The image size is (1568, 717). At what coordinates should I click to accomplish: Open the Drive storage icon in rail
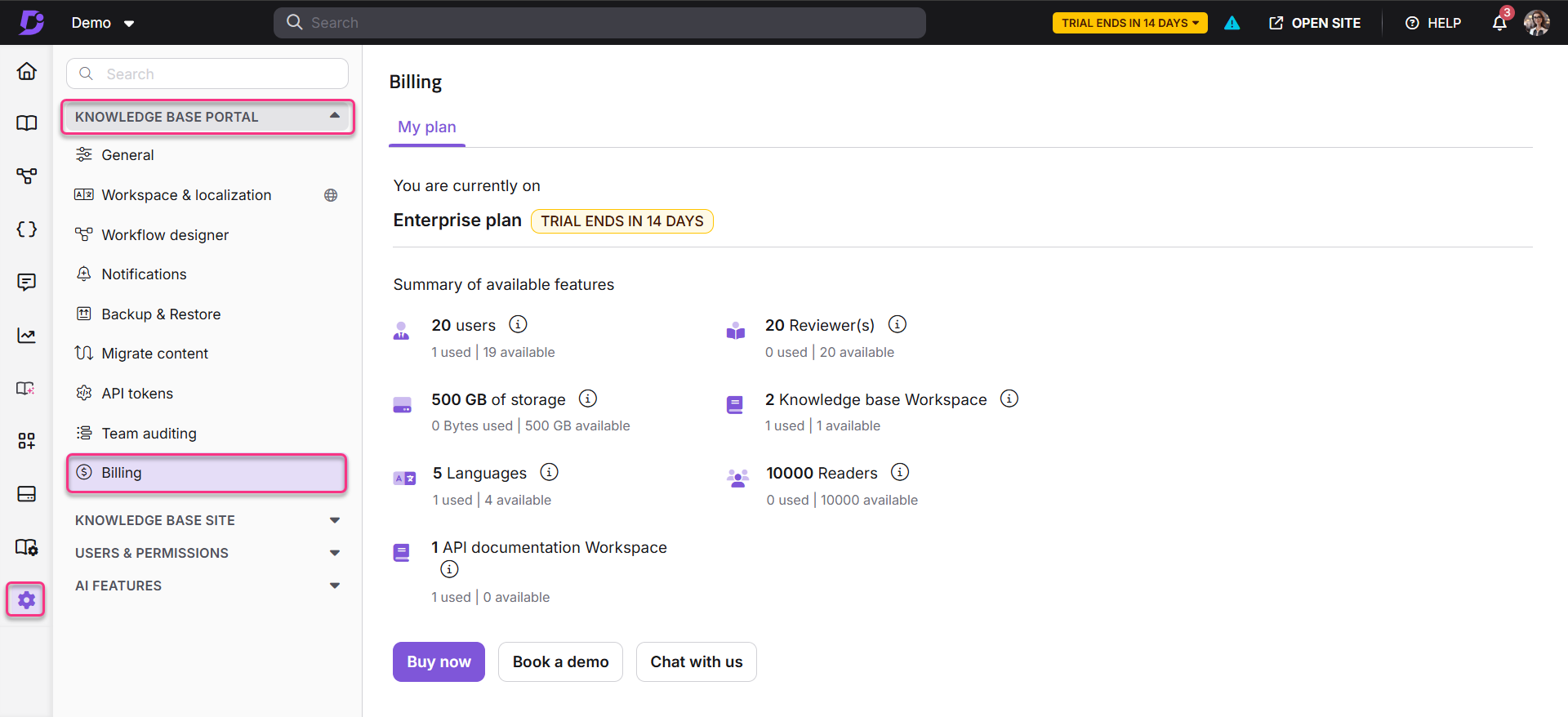[x=27, y=494]
